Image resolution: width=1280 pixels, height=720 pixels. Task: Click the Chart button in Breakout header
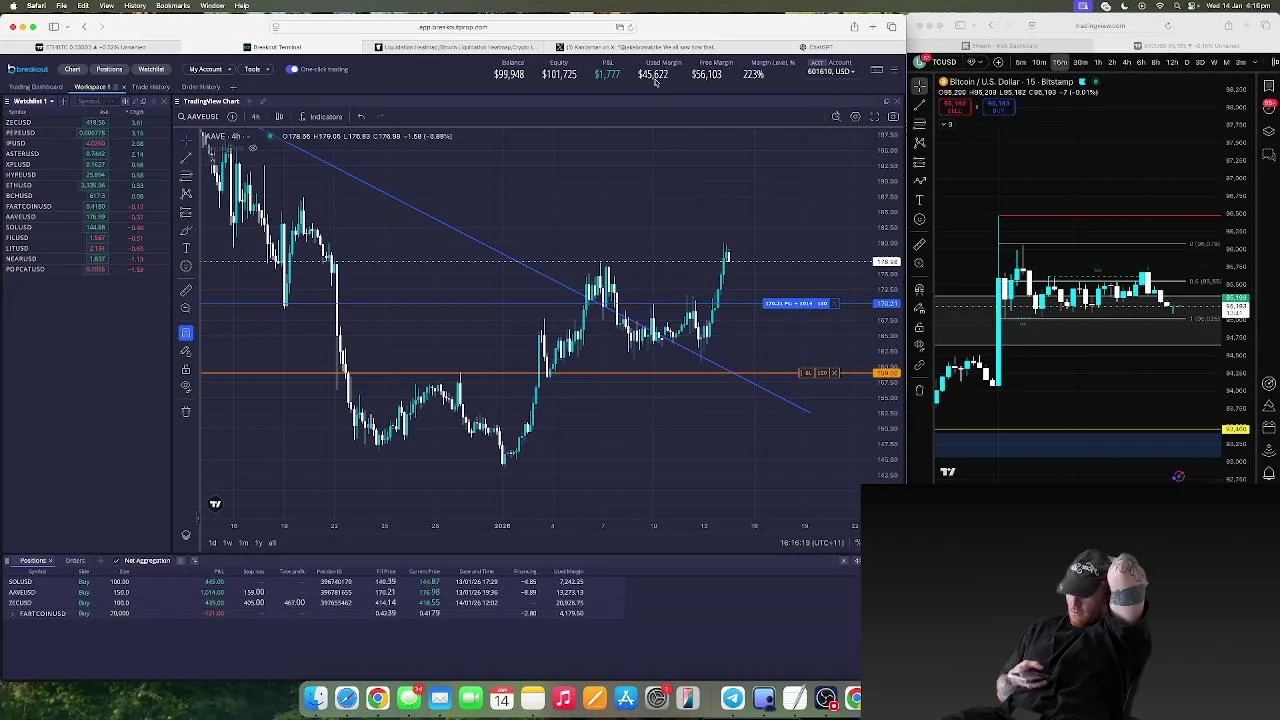click(73, 69)
